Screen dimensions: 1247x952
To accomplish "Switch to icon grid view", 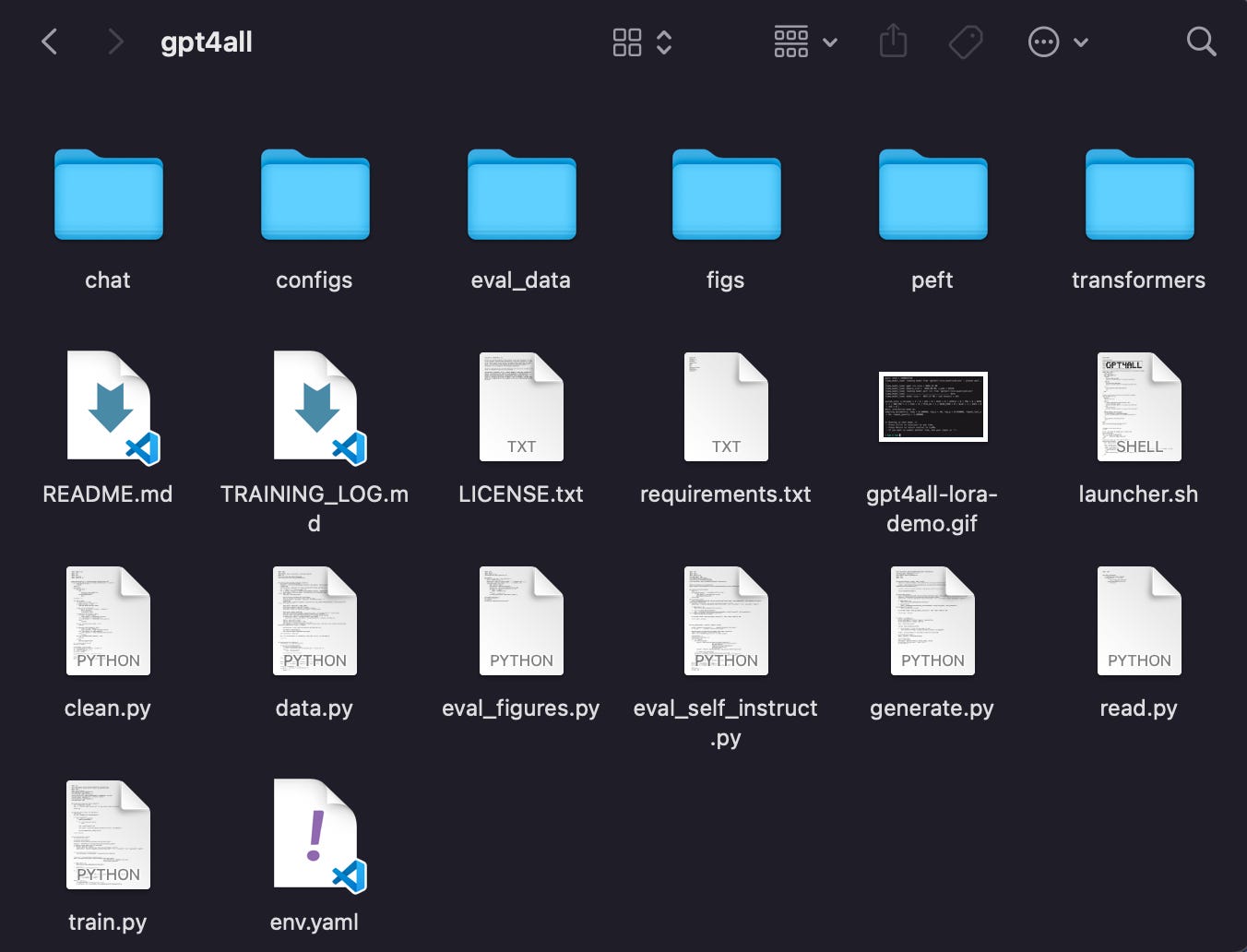I will pyautogui.click(x=627, y=42).
